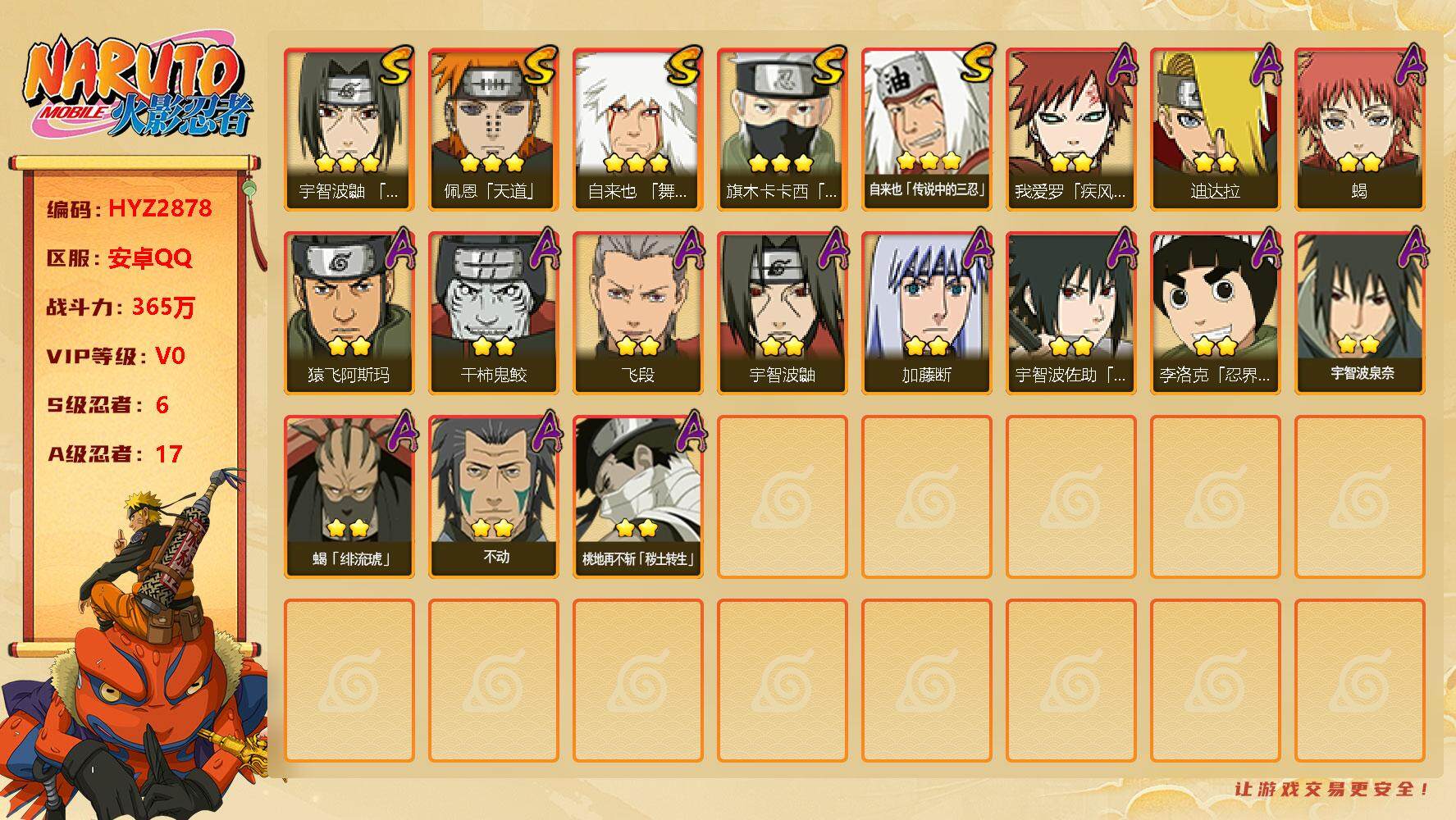Select the 飞段 ninja card
The height and width of the screenshot is (820, 1456).
point(638,313)
